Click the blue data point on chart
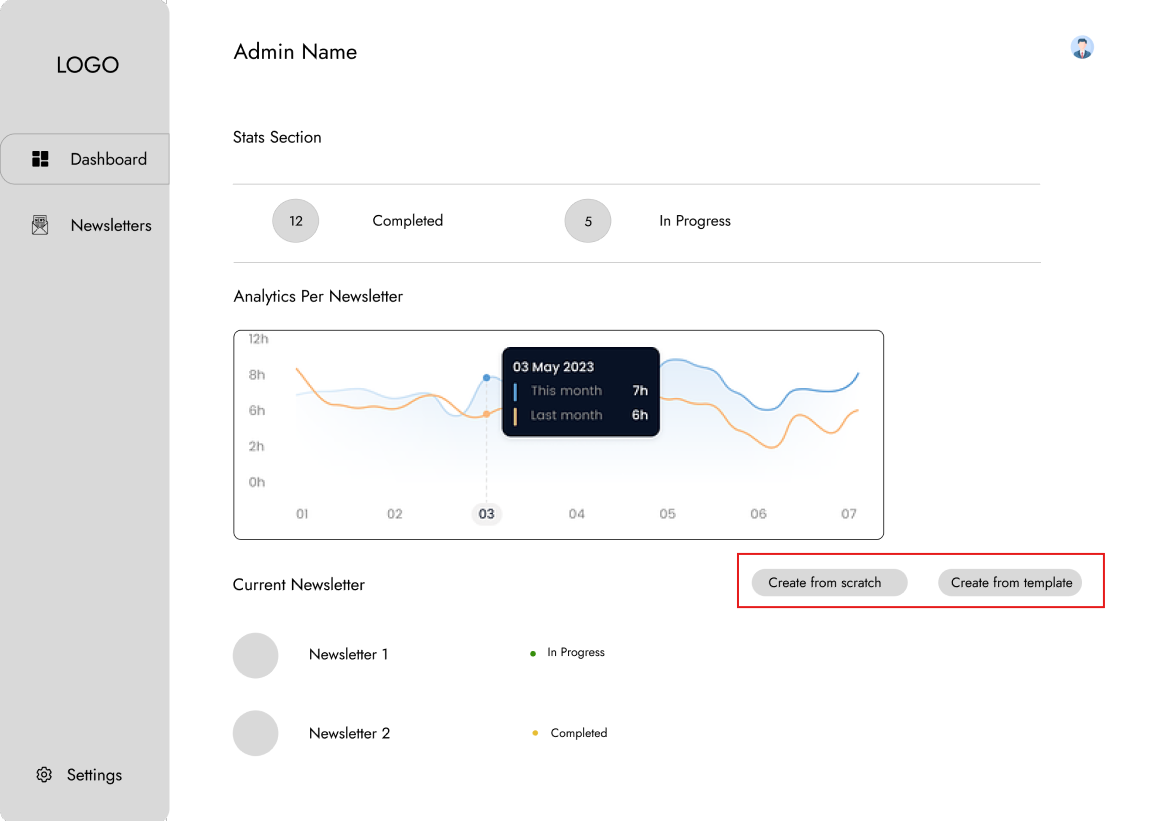This screenshot has height=821, width=1153. pos(486,378)
